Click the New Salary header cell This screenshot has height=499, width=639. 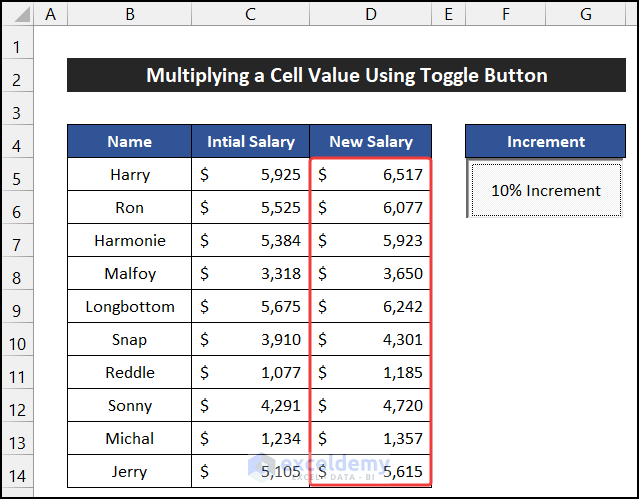370,142
